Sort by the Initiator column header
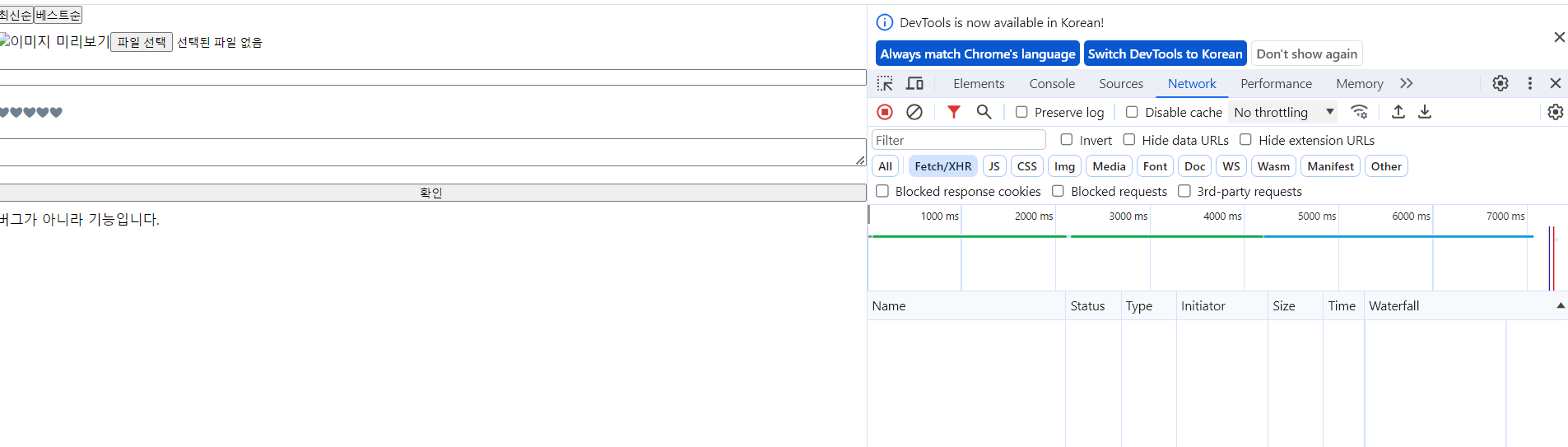The width and height of the screenshot is (1568, 447). [x=1221, y=305]
